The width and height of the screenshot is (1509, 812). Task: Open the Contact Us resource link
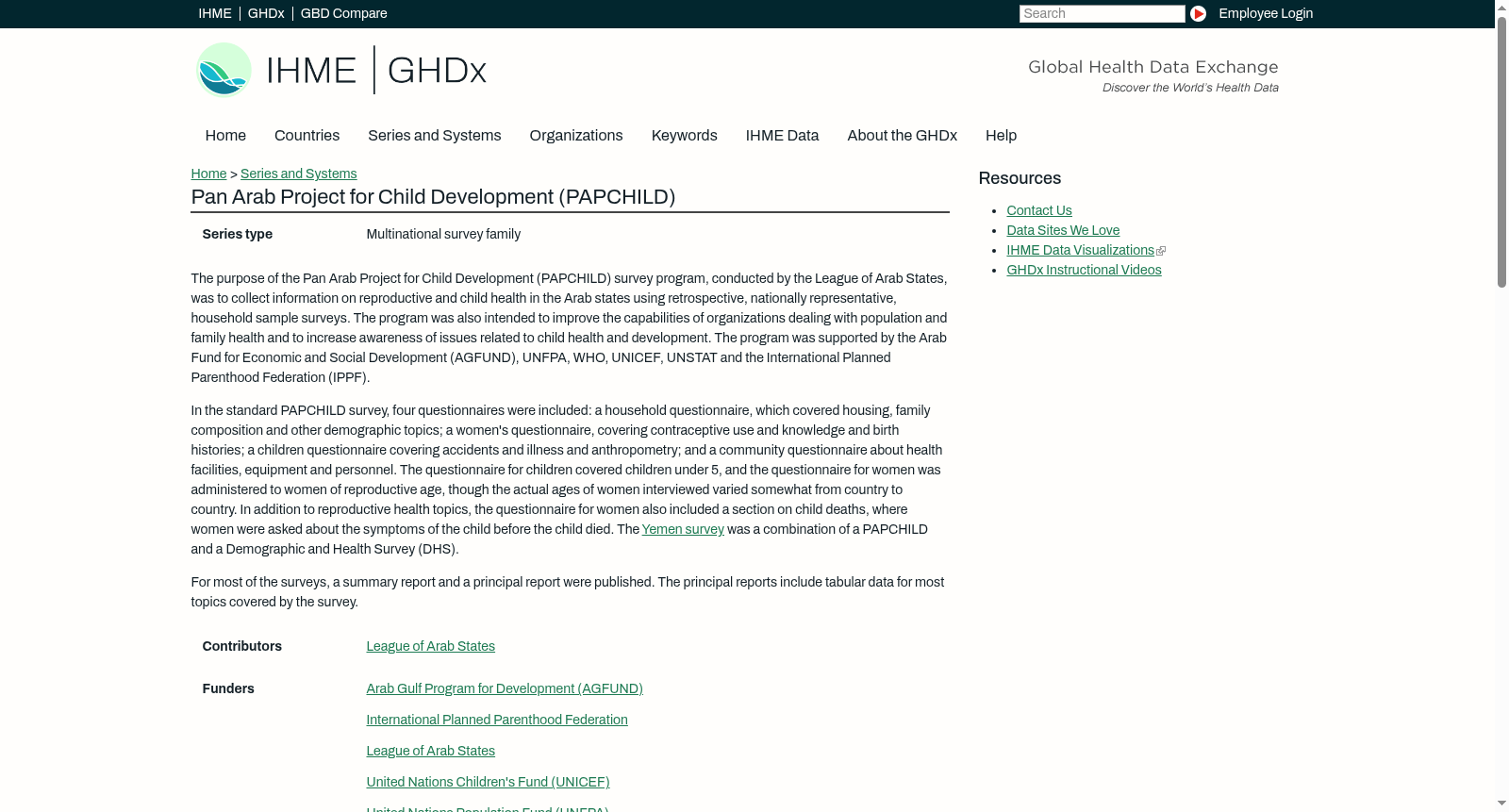click(1039, 210)
